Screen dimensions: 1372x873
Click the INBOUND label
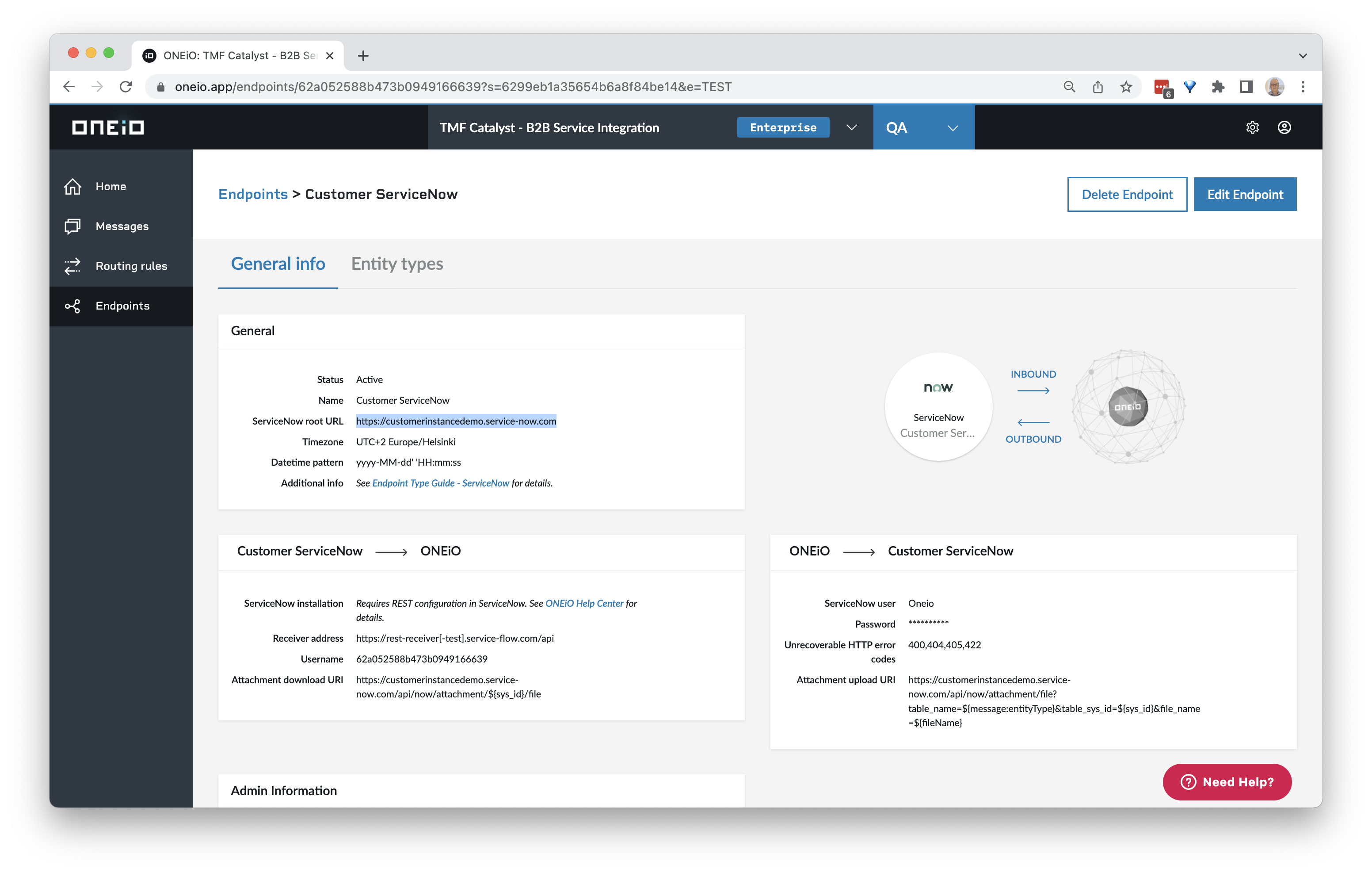[x=1033, y=374]
